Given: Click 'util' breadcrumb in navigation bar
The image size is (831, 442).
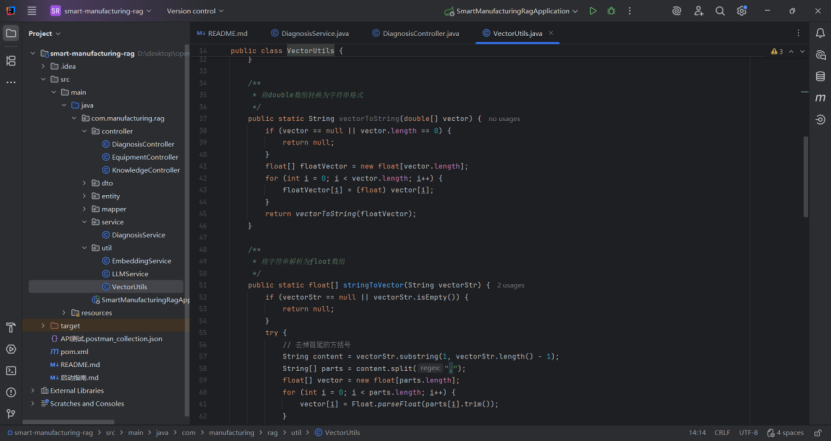Looking at the screenshot, I should click(x=296, y=432).
